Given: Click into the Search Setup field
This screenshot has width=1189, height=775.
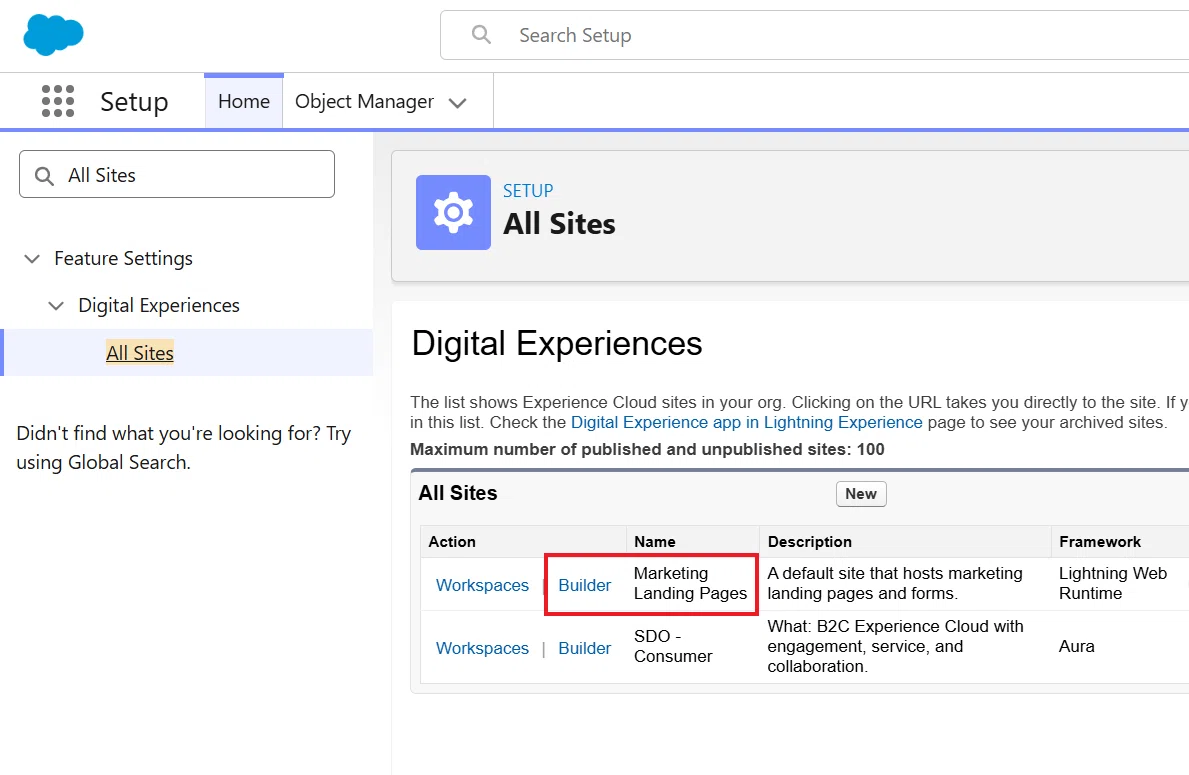Looking at the screenshot, I should [814, 35].
